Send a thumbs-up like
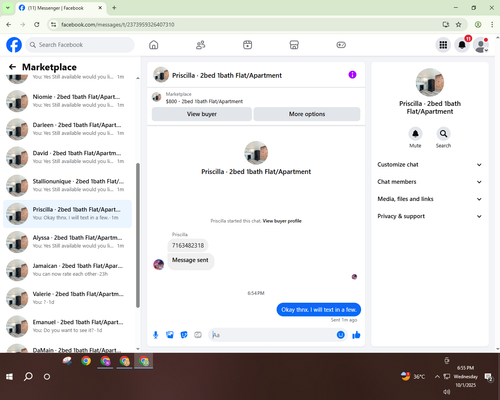500x400 pixels. click(x=356, y=335)
